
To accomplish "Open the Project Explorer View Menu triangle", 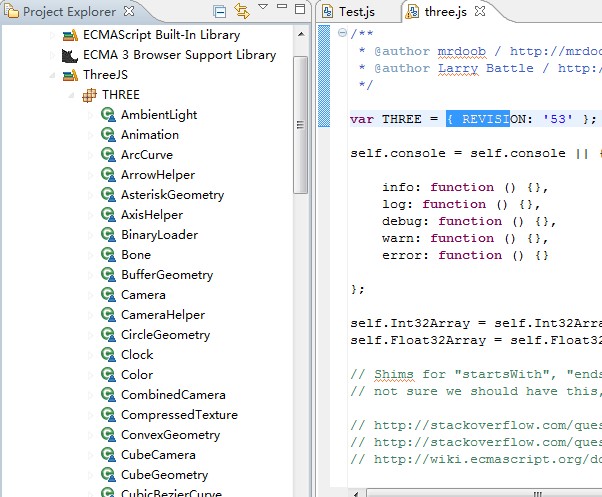I will coord(263,7).
